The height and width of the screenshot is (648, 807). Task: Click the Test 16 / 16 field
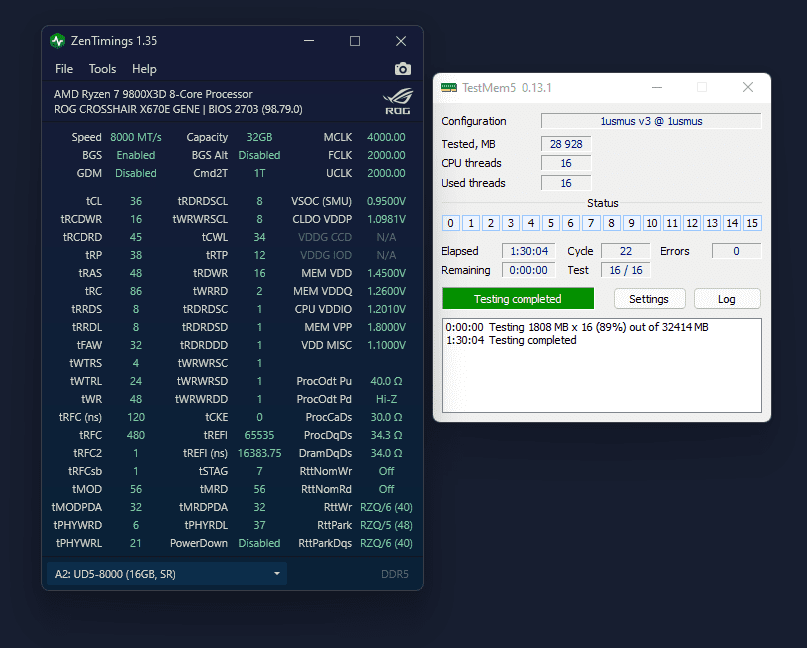tap(626, 270)
